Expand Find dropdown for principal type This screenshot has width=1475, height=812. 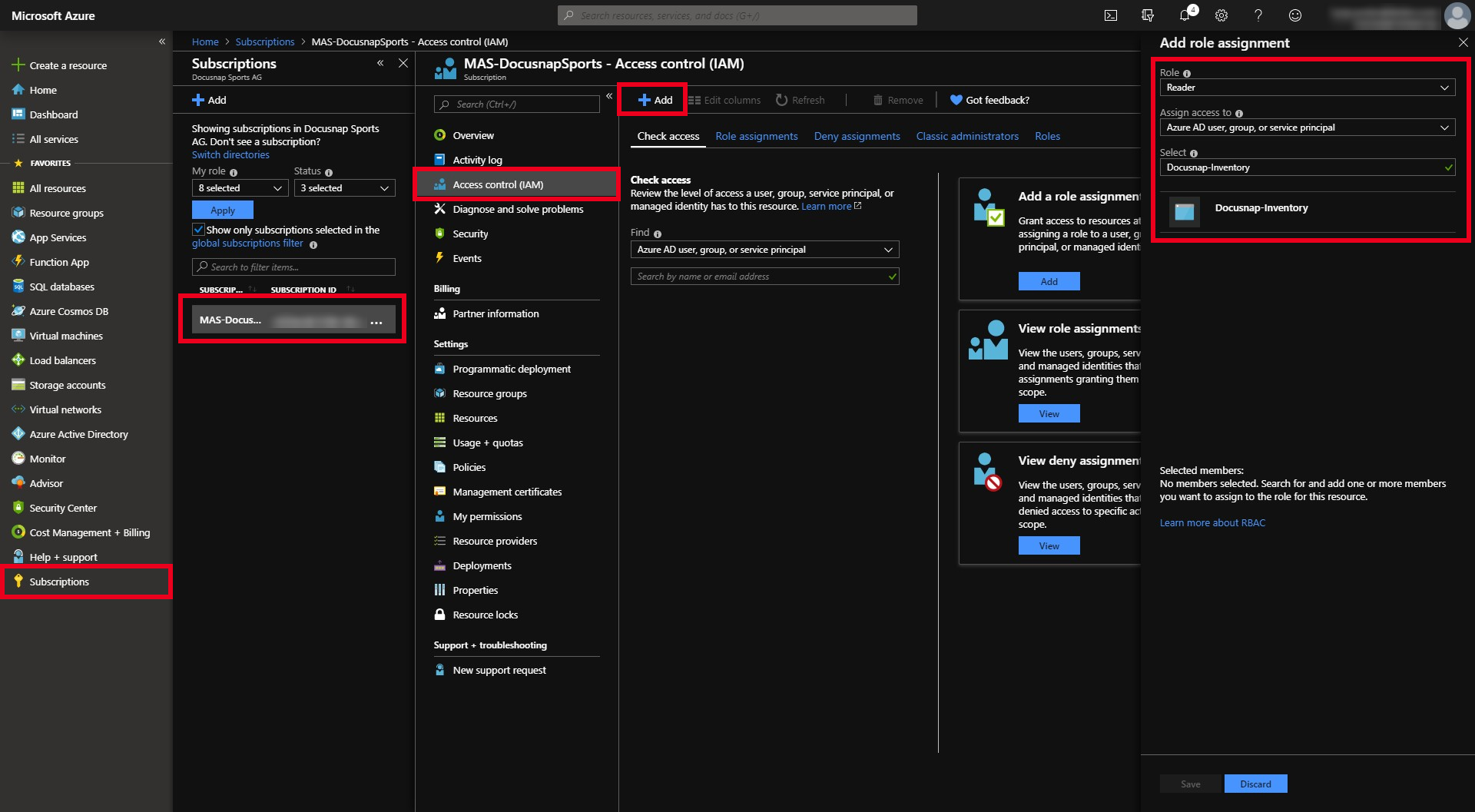[764, 250]
